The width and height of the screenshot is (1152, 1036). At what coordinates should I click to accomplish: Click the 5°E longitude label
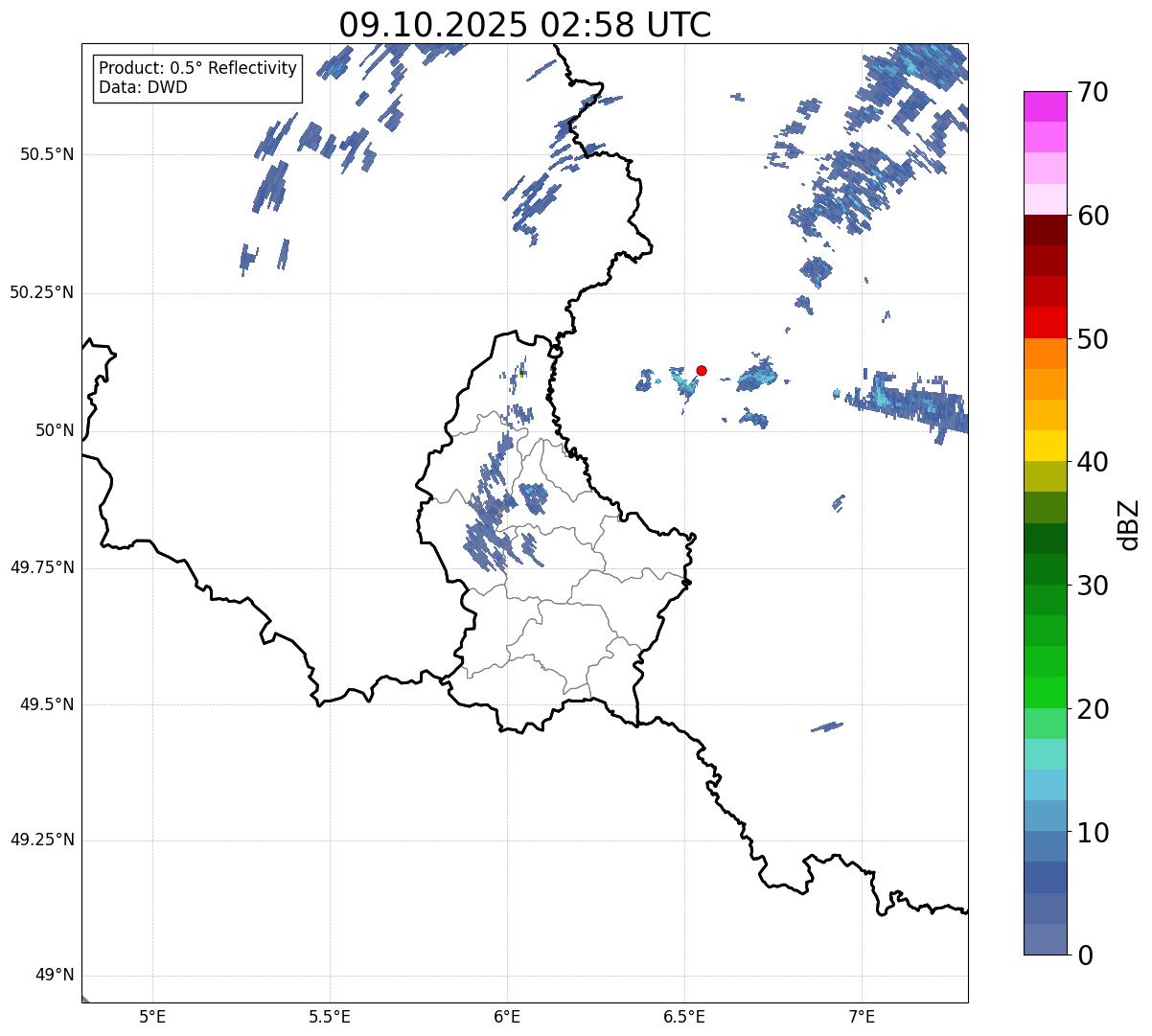tap(152, 1016)
